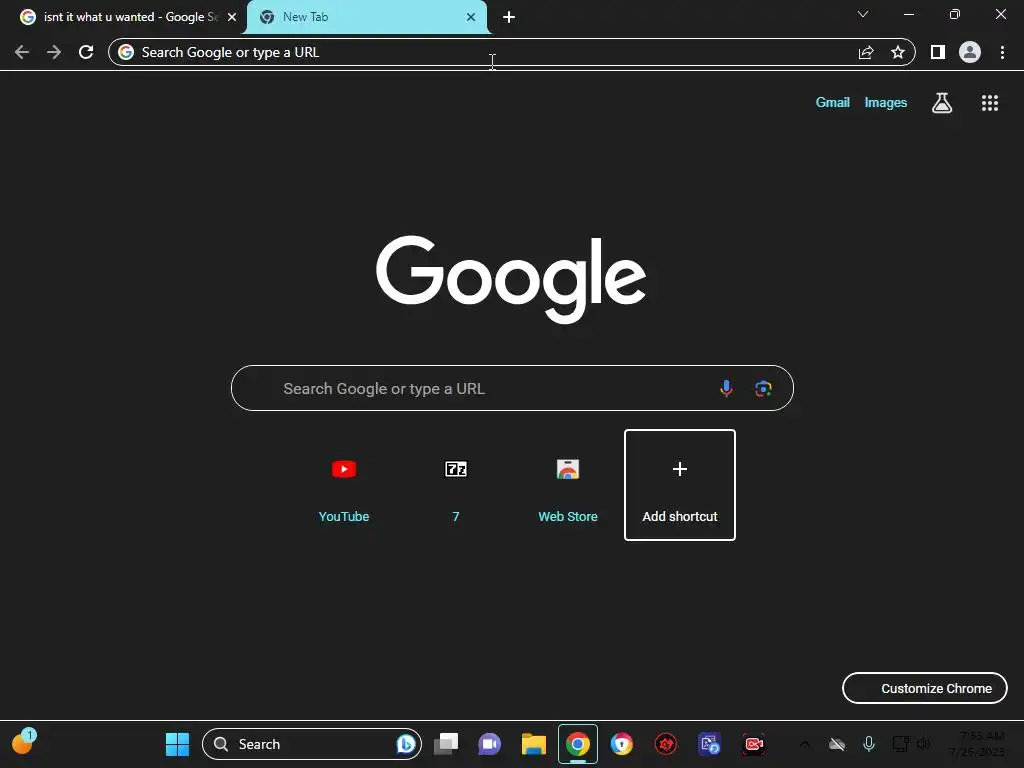Click the Chrome icon on the taskbar
This screenshot has height=768, width=1024.
pyautogui.click(x=578, y=744)
